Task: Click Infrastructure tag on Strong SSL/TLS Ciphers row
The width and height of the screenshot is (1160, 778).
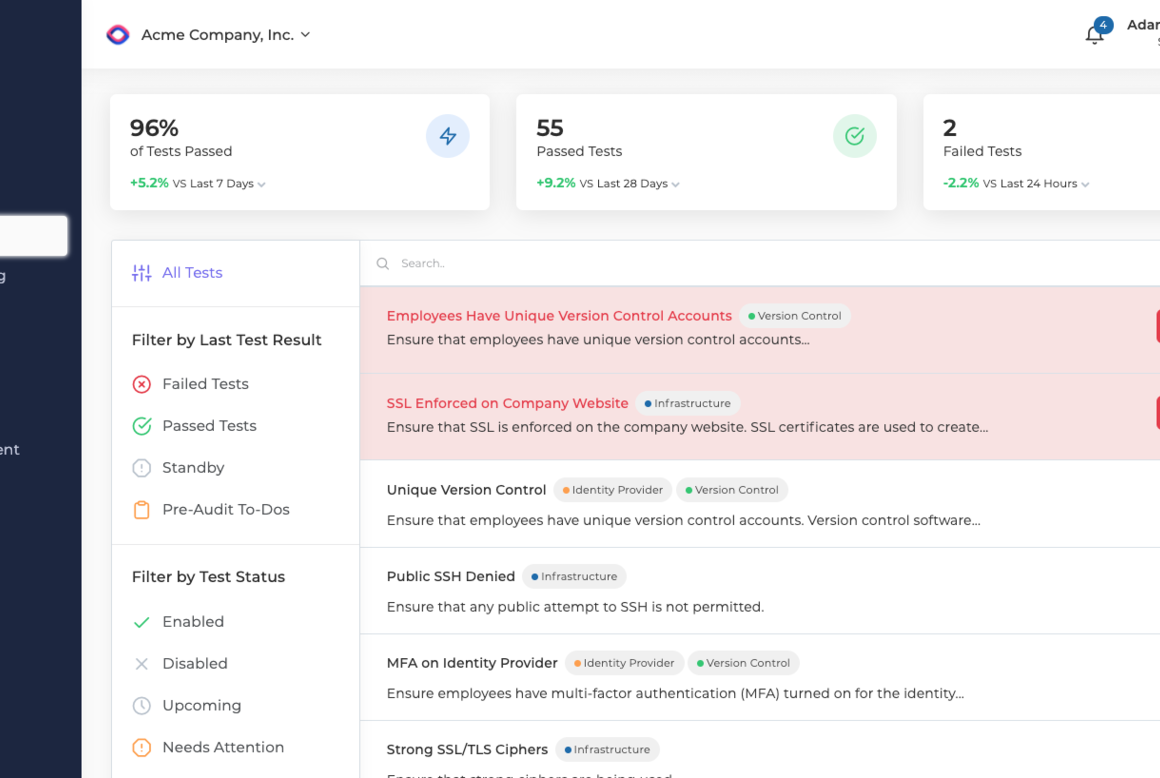Action: point(607,749)
